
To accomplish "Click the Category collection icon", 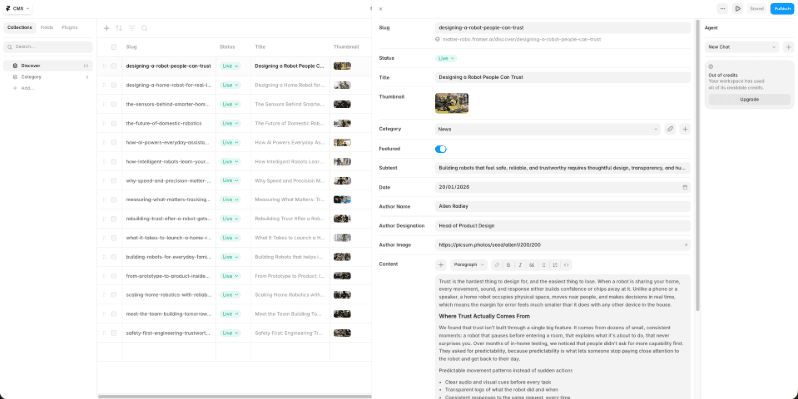I will (x=15, y=77).
